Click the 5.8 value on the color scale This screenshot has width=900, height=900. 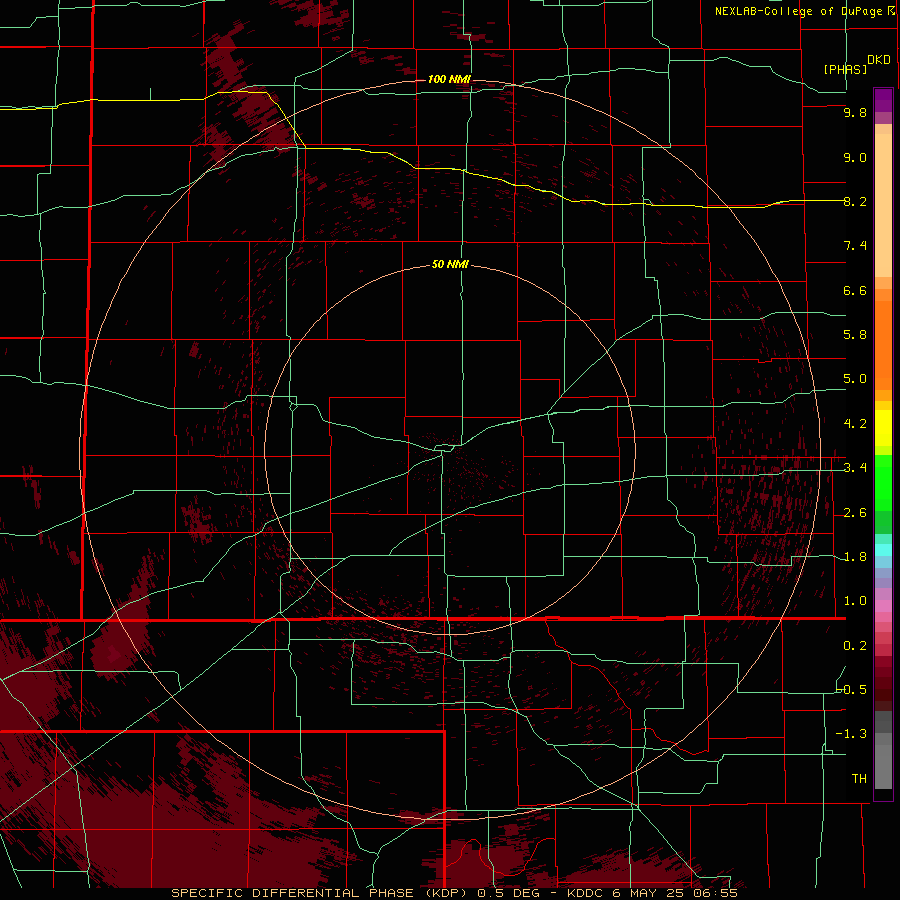pos(855,335)
